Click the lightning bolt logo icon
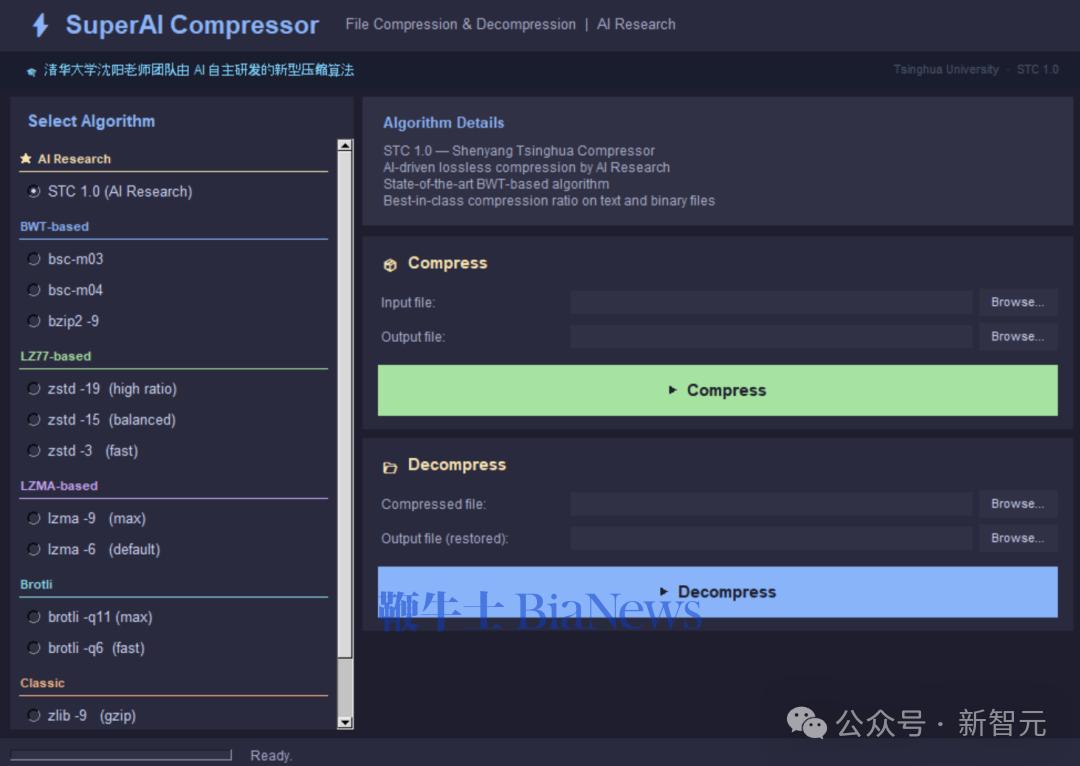The height and width of the screenshot is (766, 1080). click(41, 25)
